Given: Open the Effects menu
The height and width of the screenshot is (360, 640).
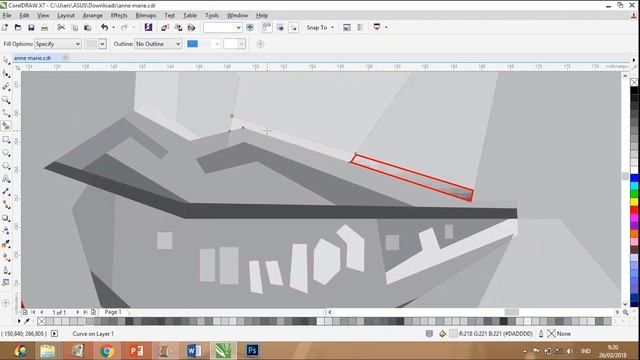Looking at the screenshot, I should click(x=119, y=16).
